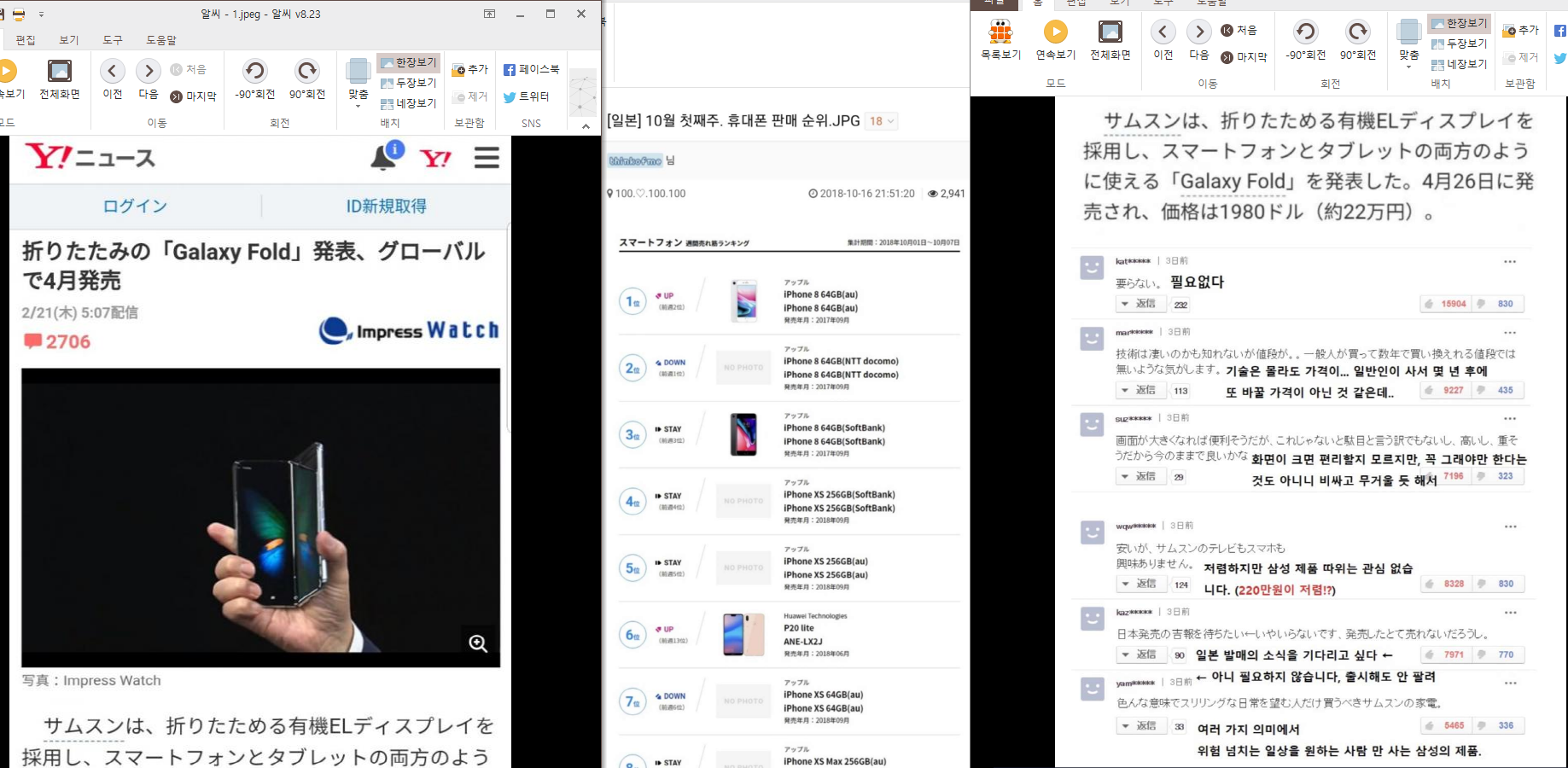Select 네장보기 layout in left viewer

tap(408, 103)
